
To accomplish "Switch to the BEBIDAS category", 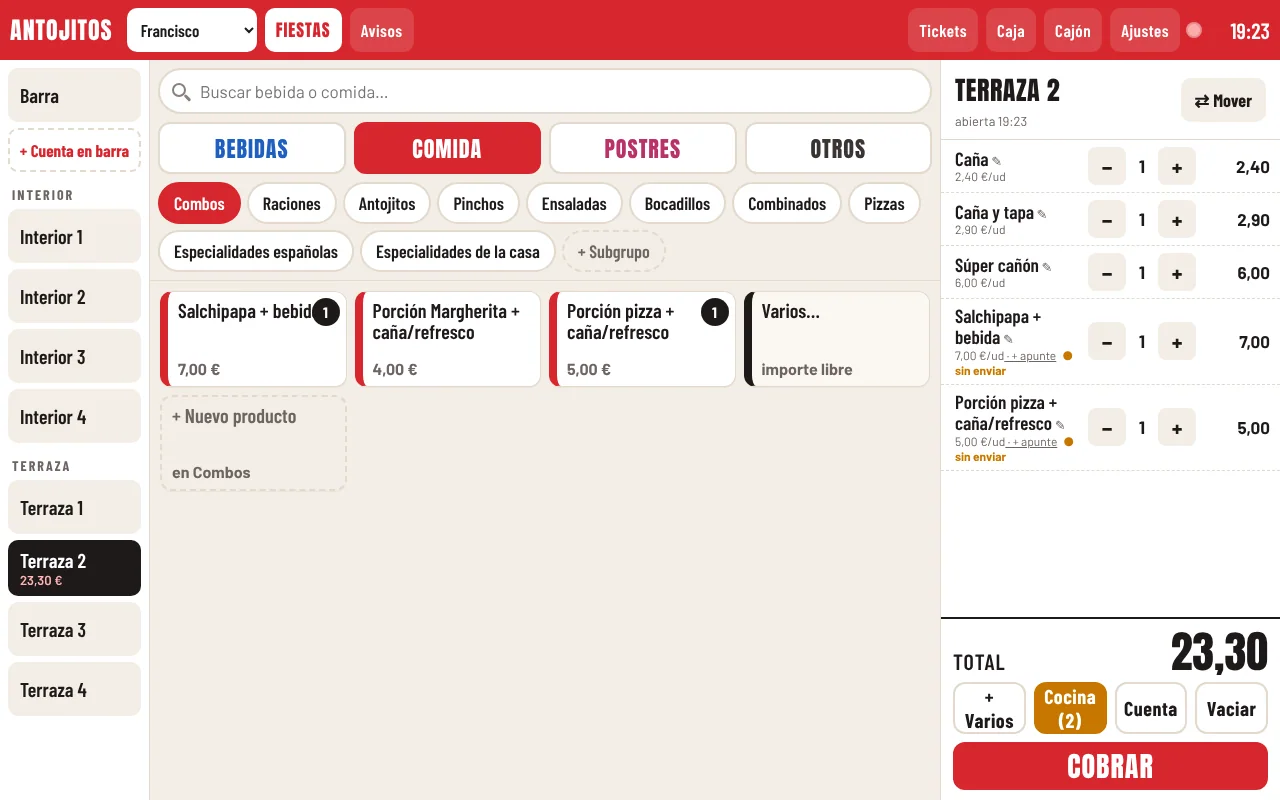I will pyautogui.click(x=252, y=148).
